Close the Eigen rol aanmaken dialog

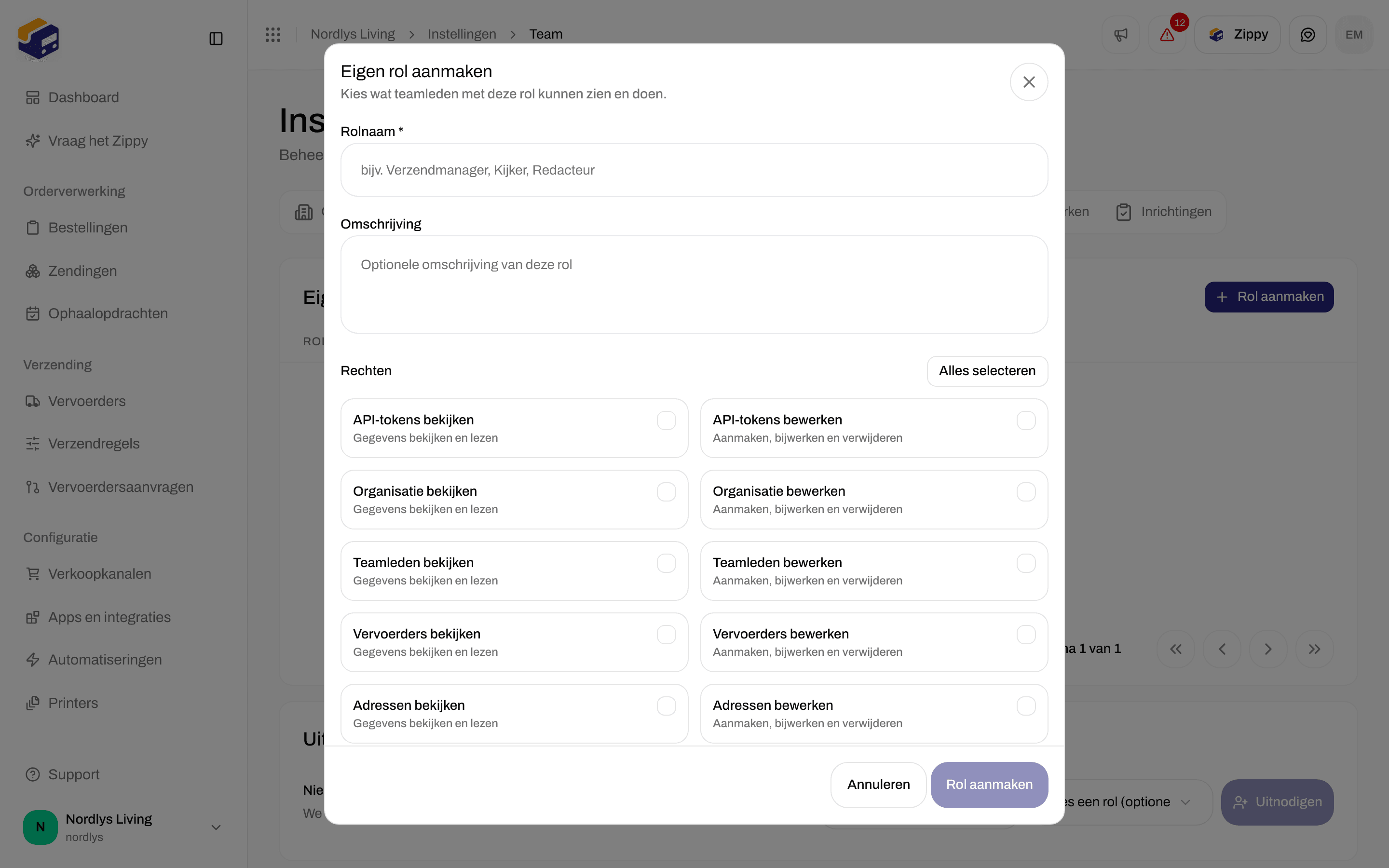point(1029,82)
